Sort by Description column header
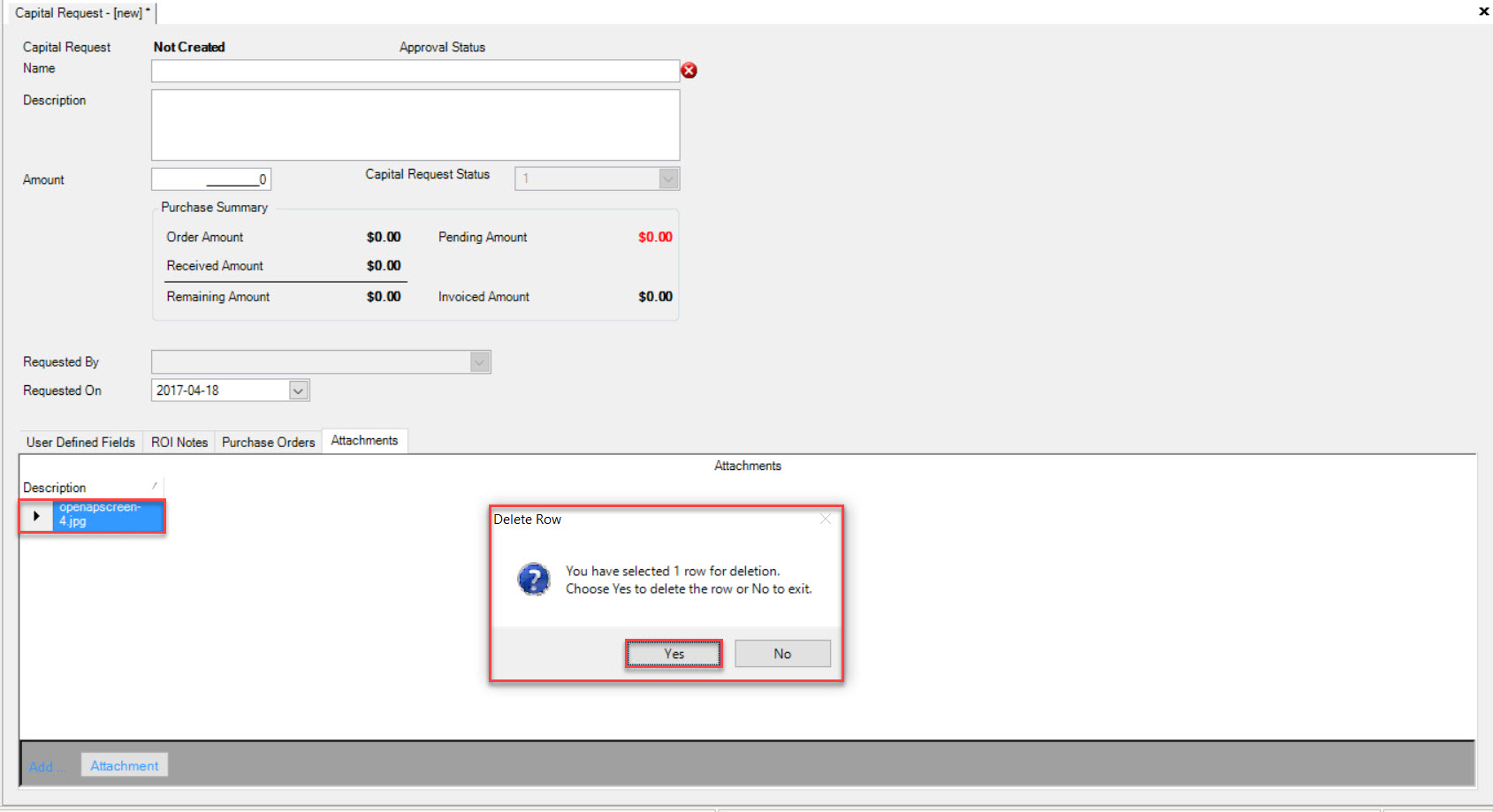The image size is (1493, 812). click(92, 488)
